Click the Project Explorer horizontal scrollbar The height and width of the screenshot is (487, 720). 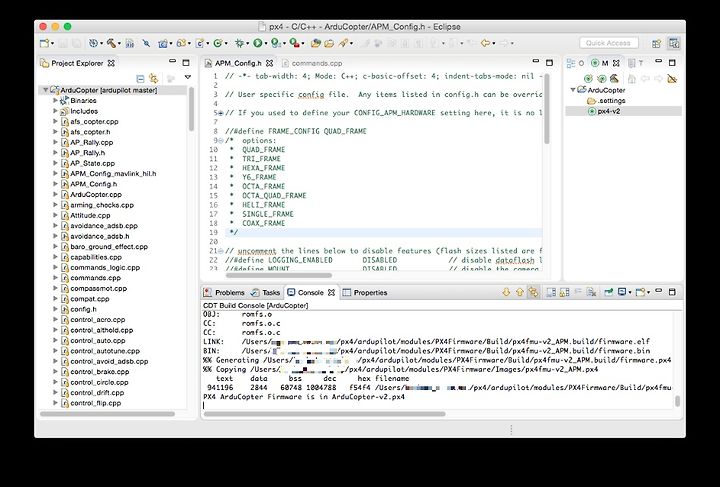click(107, 414)
